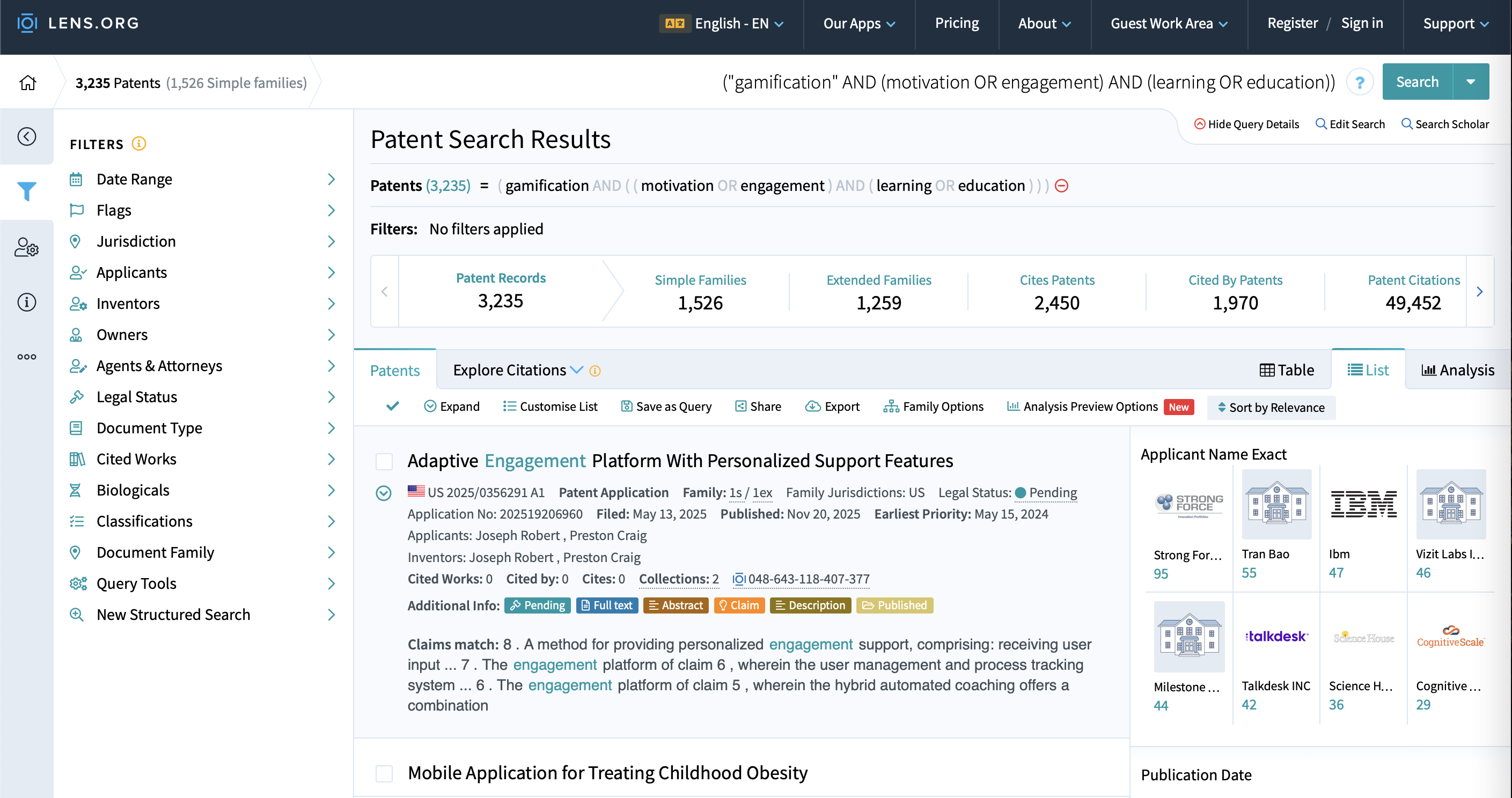Click the query help question mark icon

tap(1360, 83)
